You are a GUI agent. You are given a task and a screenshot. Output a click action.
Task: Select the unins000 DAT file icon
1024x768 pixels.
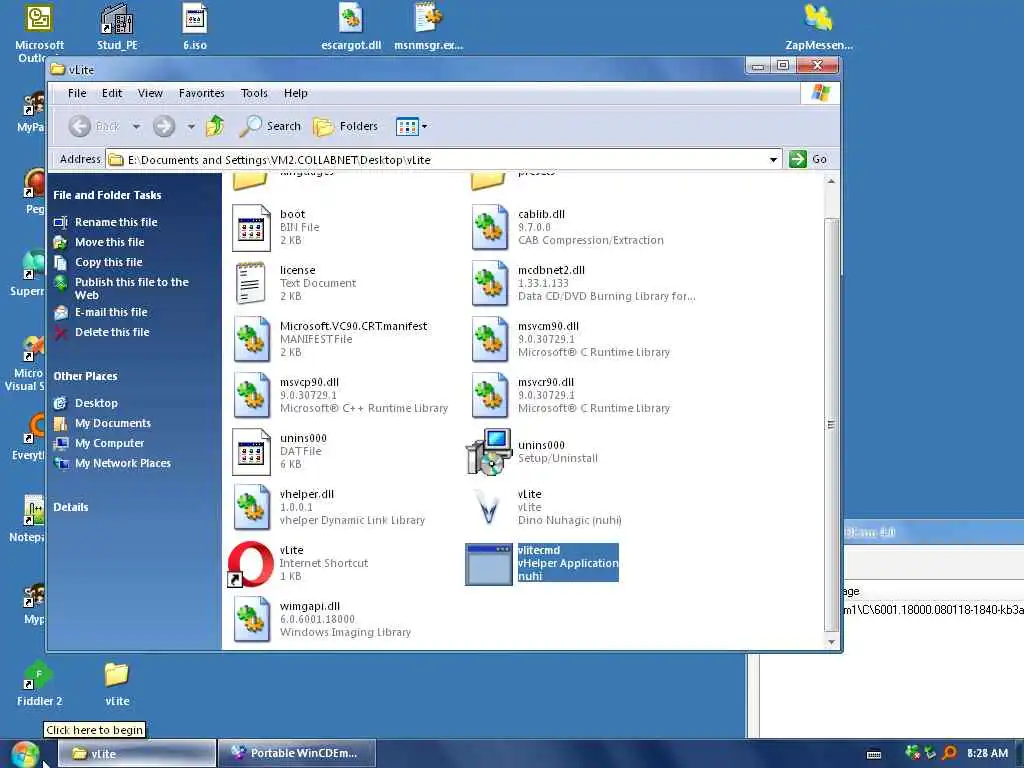251,452
